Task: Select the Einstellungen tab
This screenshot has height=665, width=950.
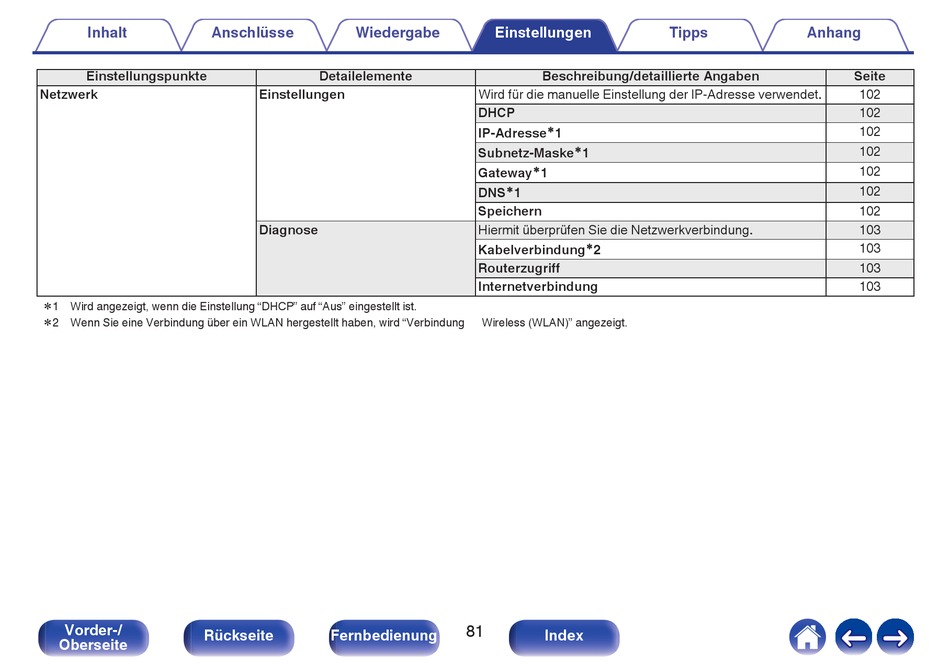Action: pyautogui.click(x=543, y=33)
